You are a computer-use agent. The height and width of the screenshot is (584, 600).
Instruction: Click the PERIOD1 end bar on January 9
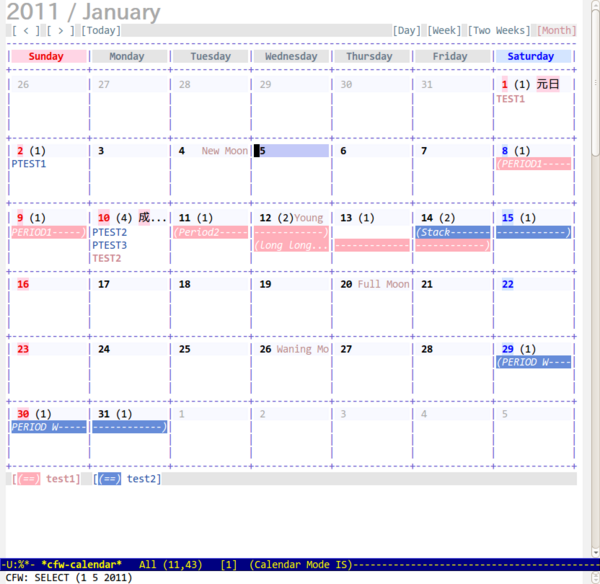coord(49,232)
